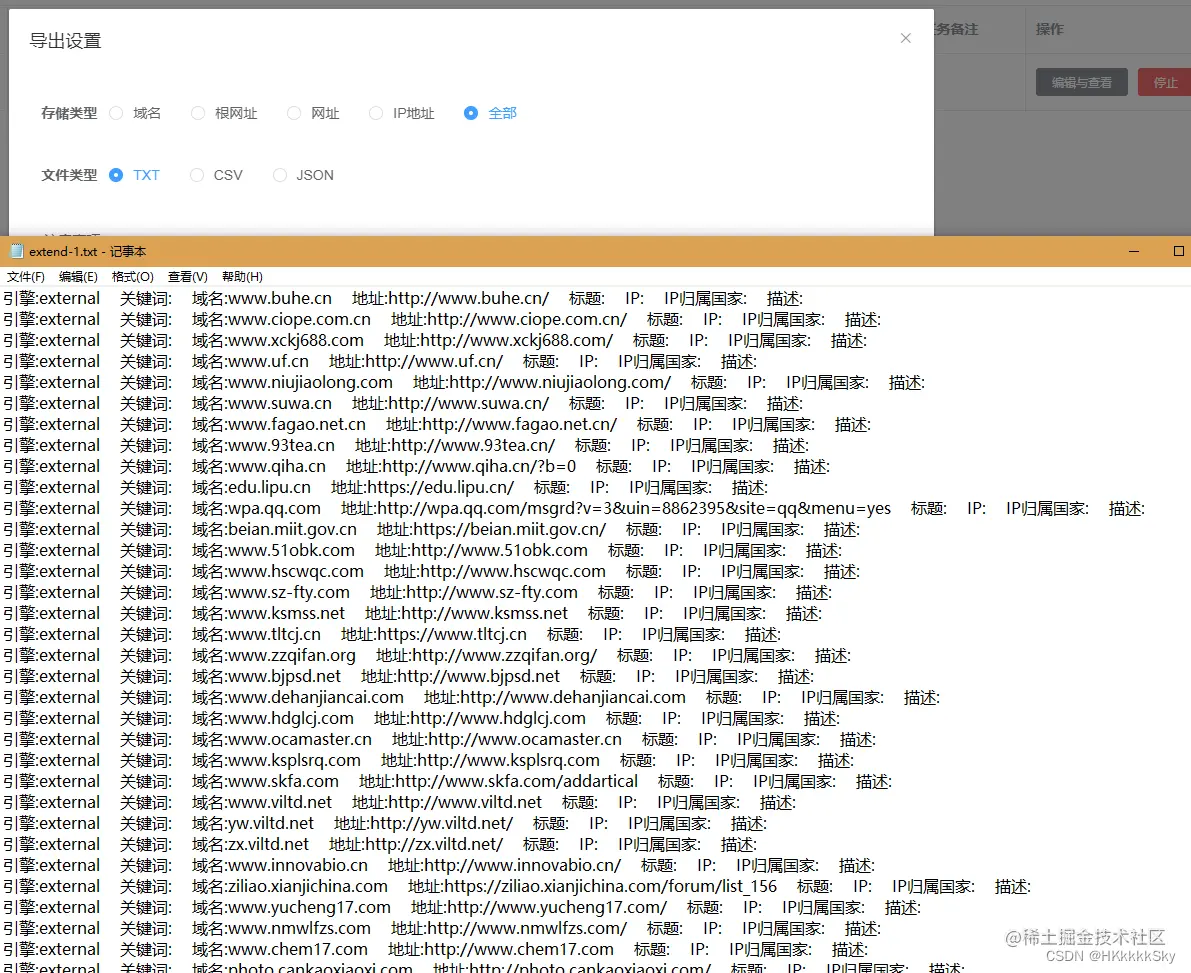This screenshot has height=973, width=1191.
Task: Minimize the Notepad window
Action: pos(1134,251)
